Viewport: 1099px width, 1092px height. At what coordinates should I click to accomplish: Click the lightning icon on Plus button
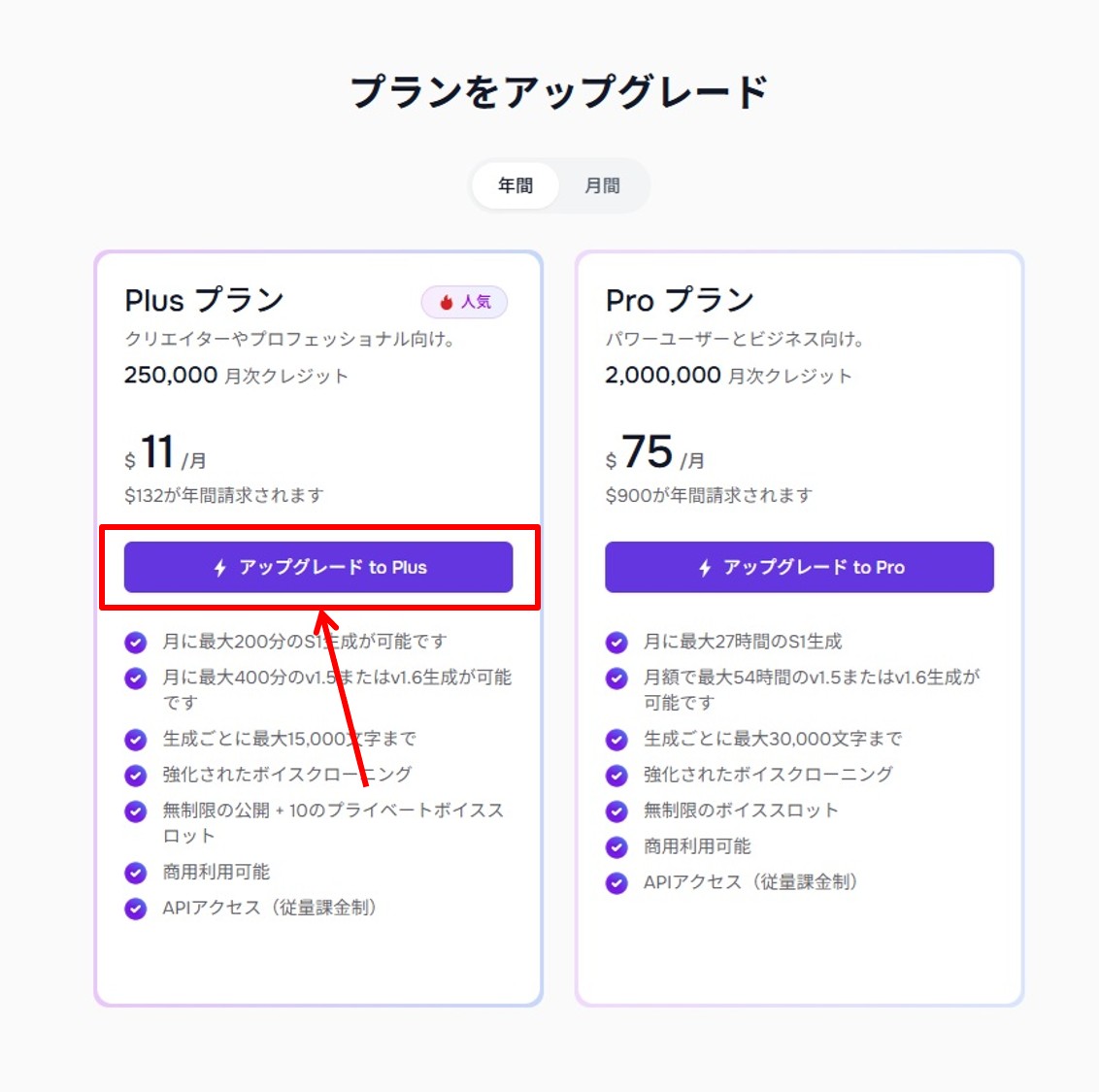pyautogui.click(x=220, y=568)
